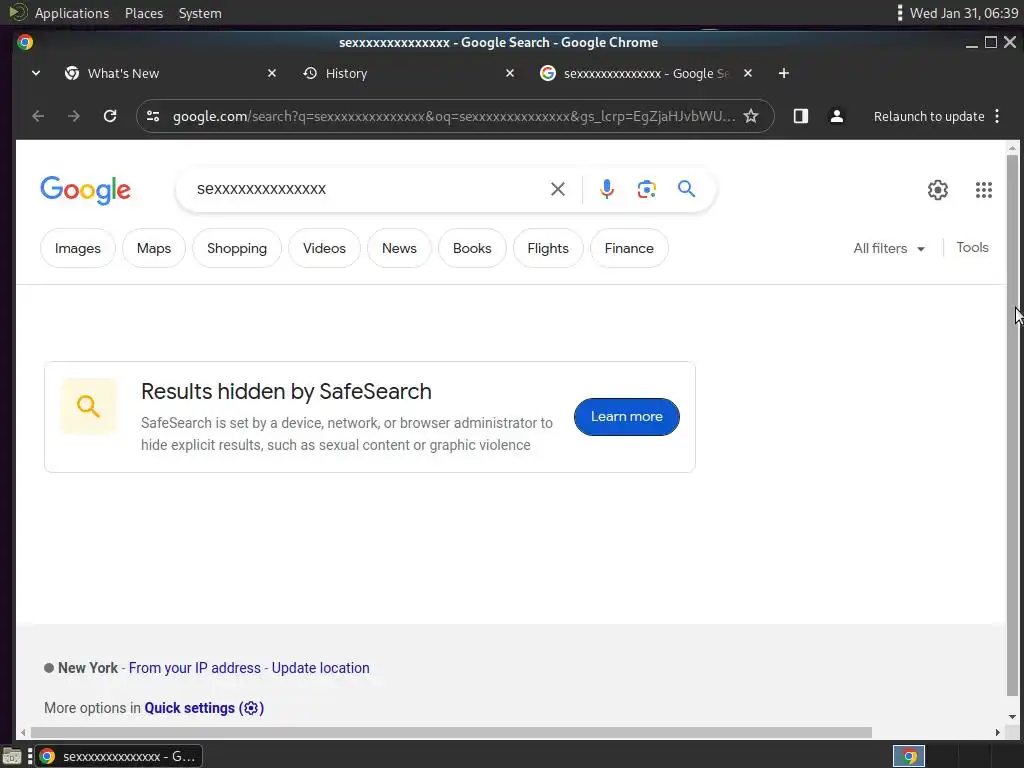Viewport: 1024px width, 768px height.
Task: Clear the search box with the X
Action: point(558,189)
